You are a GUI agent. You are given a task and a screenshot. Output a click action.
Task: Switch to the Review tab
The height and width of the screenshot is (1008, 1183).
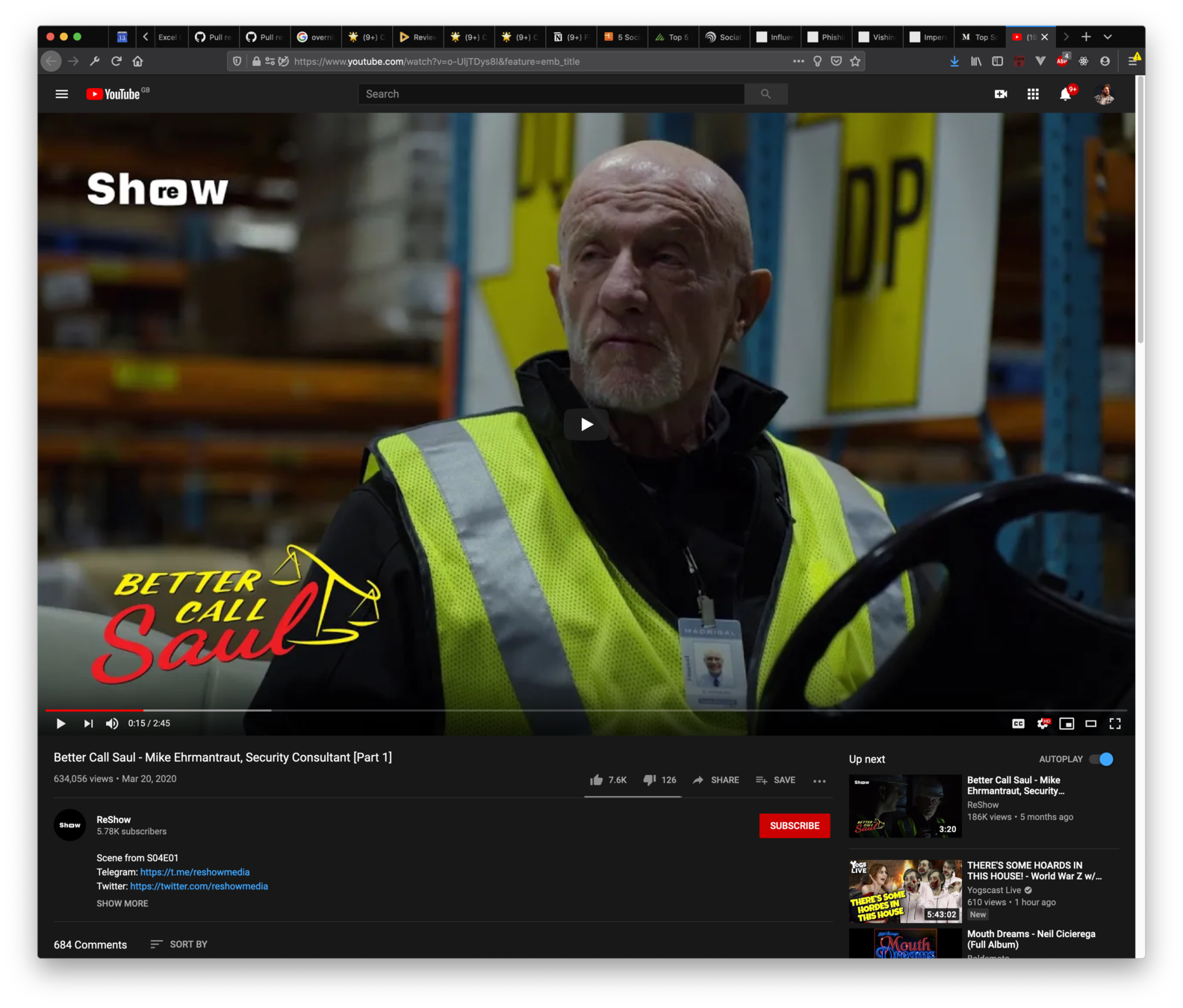click(417, 37)
